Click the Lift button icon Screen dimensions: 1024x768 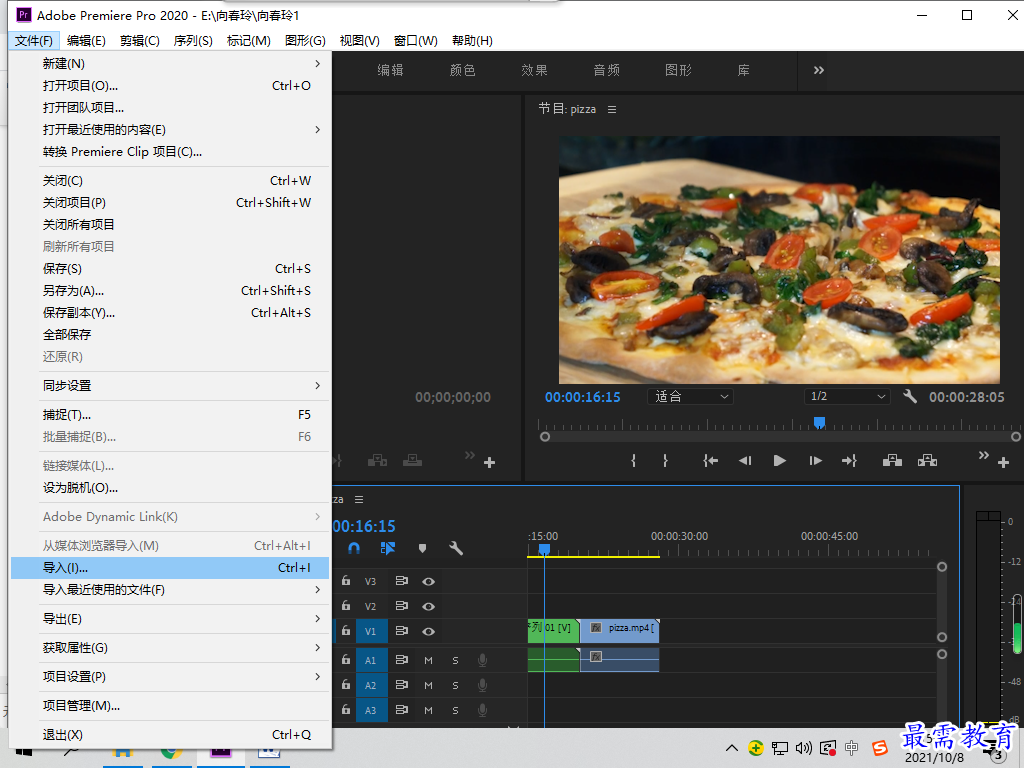pos(892,461)
